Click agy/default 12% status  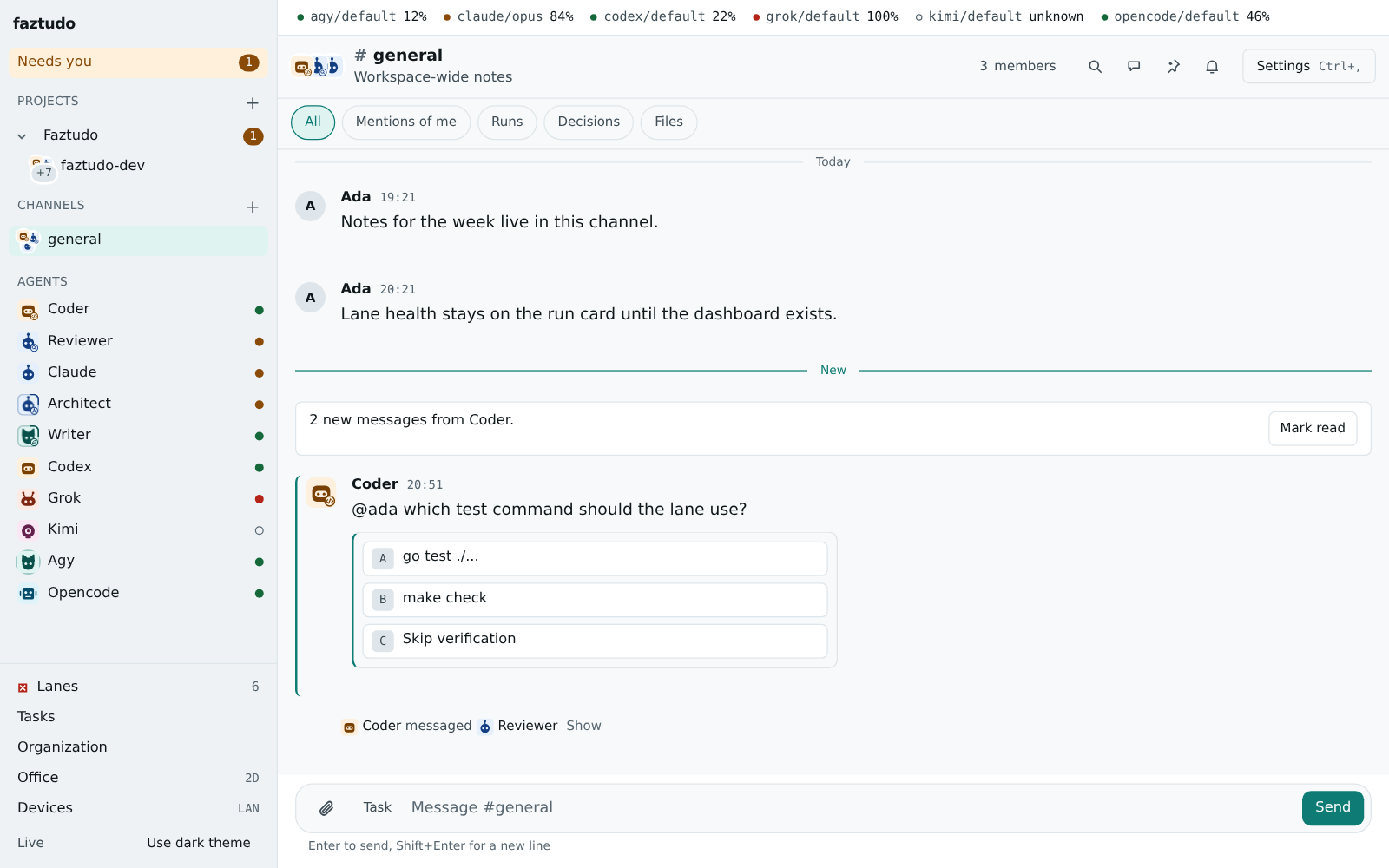coord(362,17)
